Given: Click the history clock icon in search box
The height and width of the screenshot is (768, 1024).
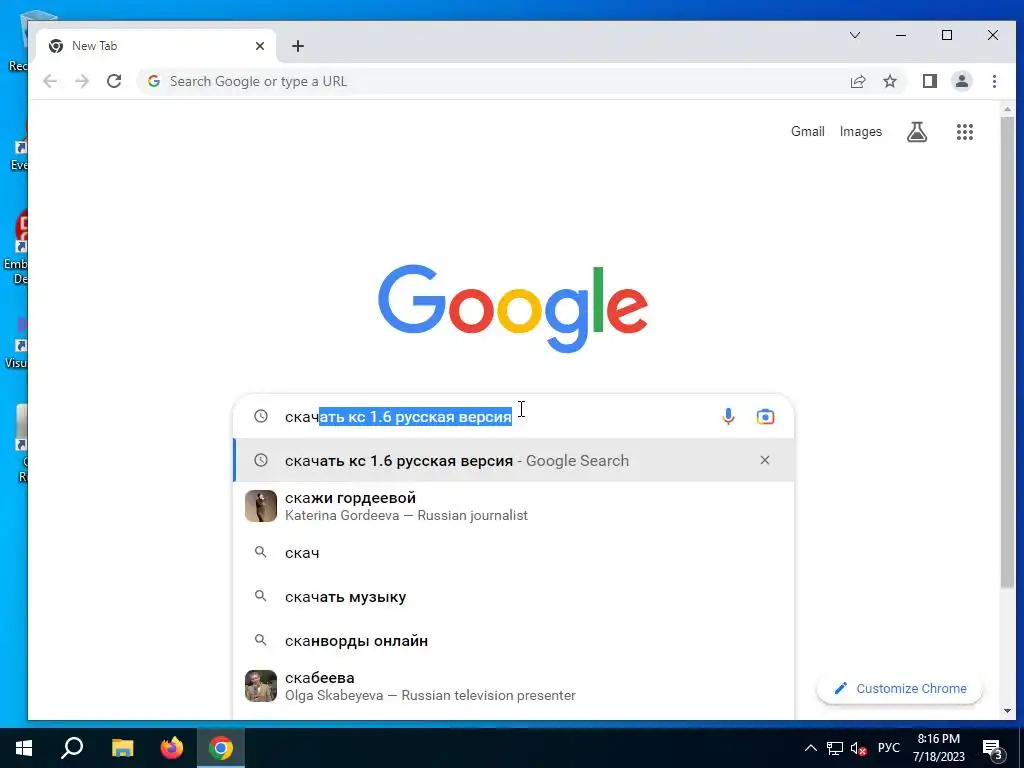Looking at the screenshot, I should tap(261, 416).
